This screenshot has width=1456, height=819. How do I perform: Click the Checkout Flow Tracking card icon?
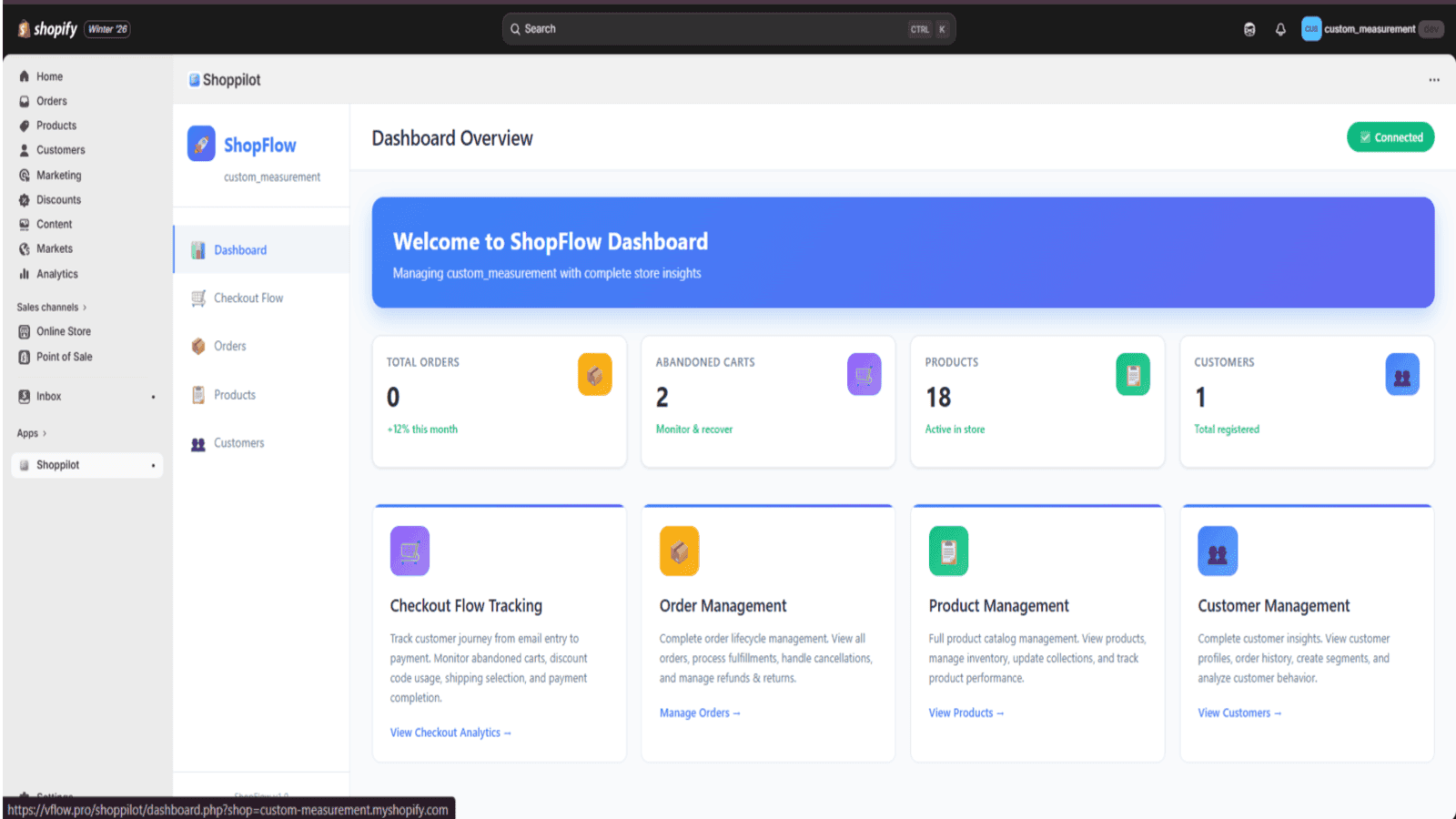[x=409, y=551]
